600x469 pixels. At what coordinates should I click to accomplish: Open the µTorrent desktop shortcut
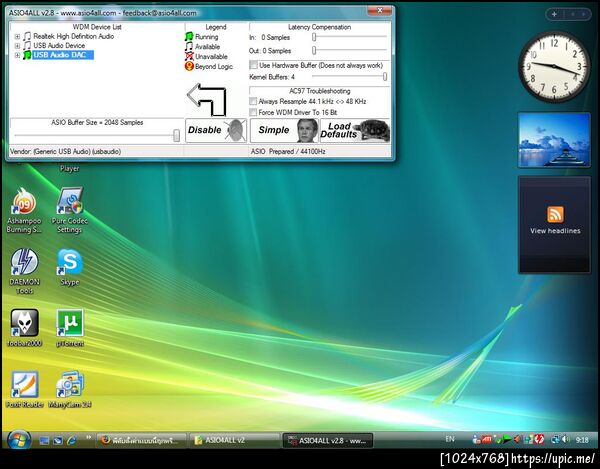(70, 328)
